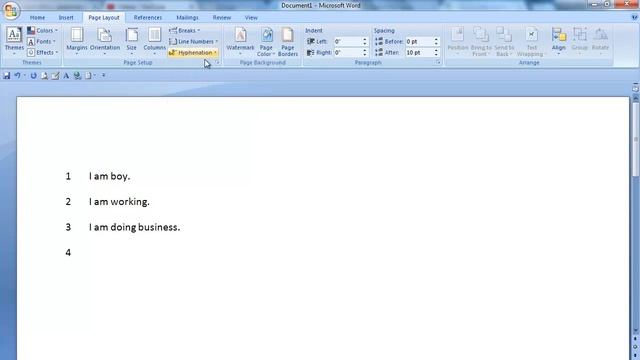The height and width of the screenshot is (360, 640).
Task: Open the theme Effects dropdown
Action: (42, 53)
